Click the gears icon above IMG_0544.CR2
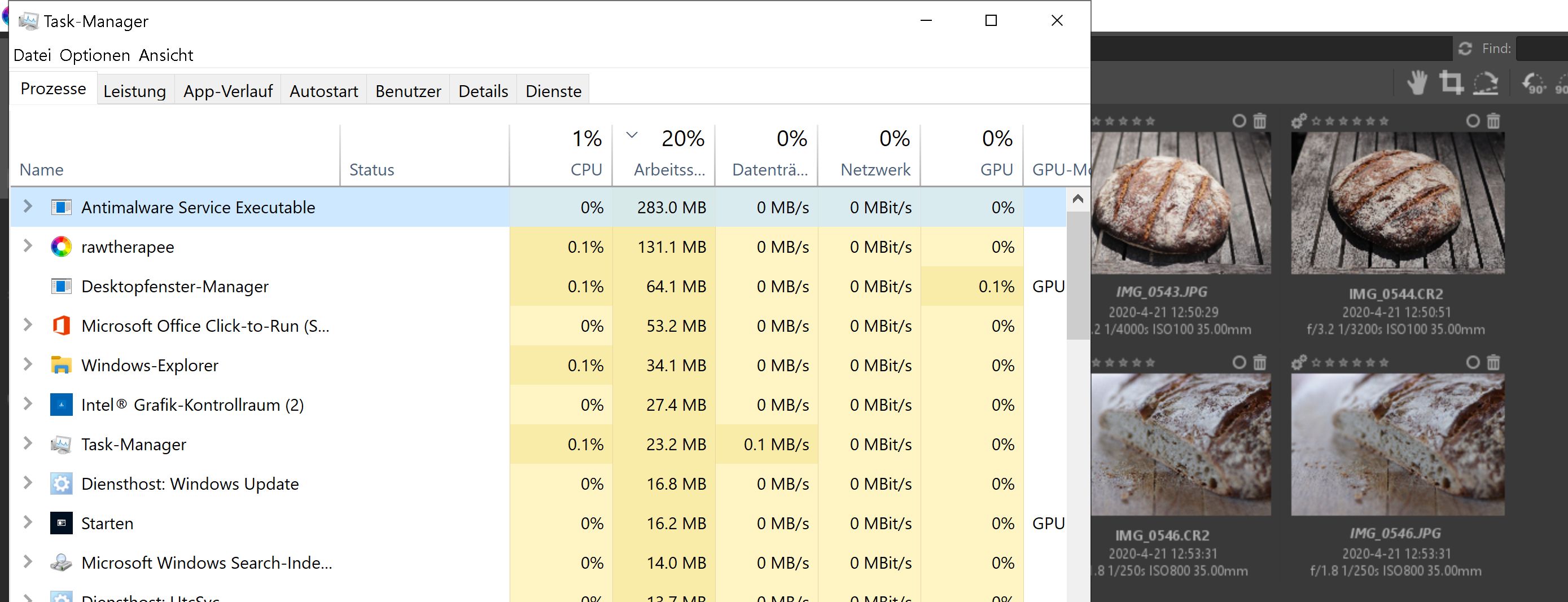The width and height of the screenshot is (1568, 602). tap(1298, 121)
